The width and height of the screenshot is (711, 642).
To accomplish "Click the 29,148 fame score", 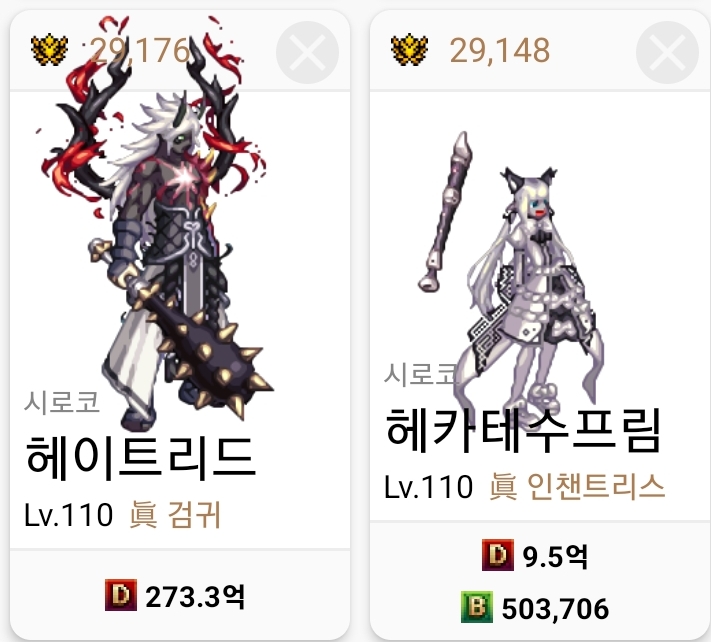I will pos(500,50).
